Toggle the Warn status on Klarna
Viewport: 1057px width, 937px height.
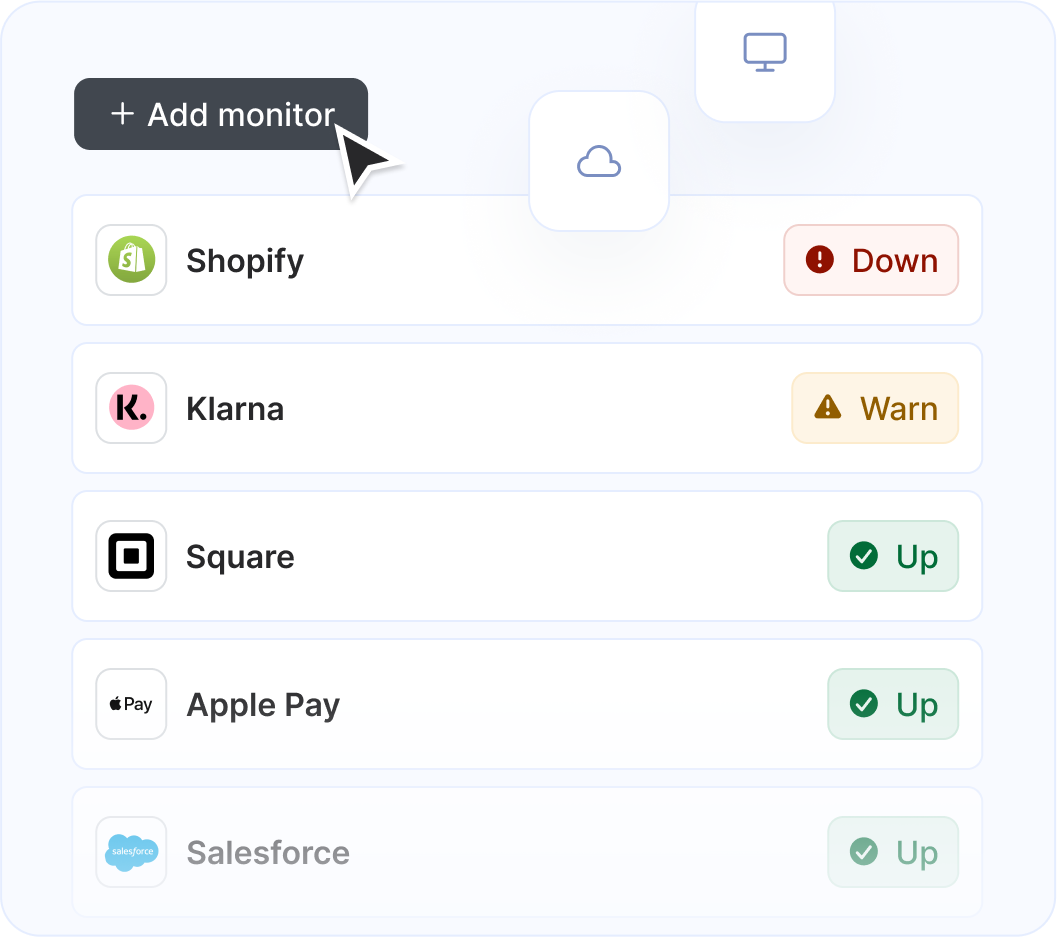coord(875,408)
